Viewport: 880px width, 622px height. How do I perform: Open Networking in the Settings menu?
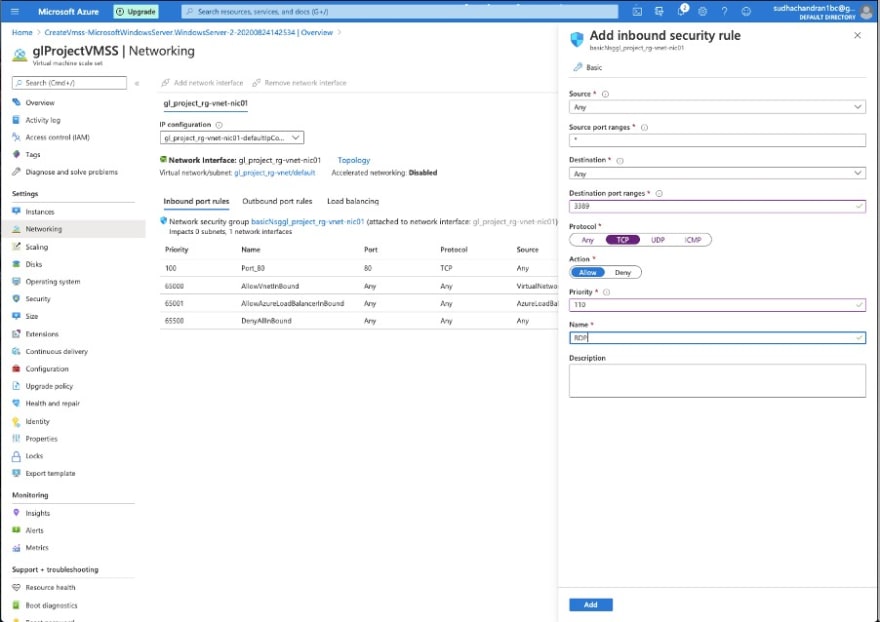[x=73, y=229]
